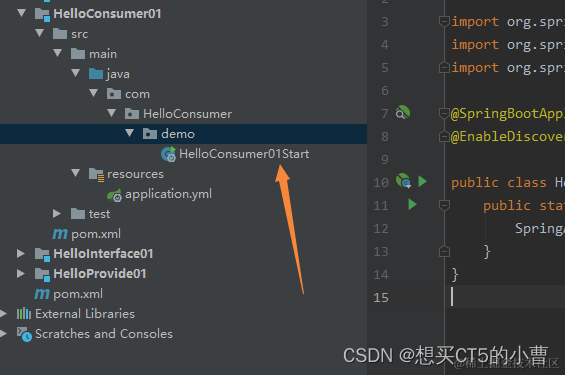
Task: Expand External Libraries node arrow
Action: tap(3, 313)
